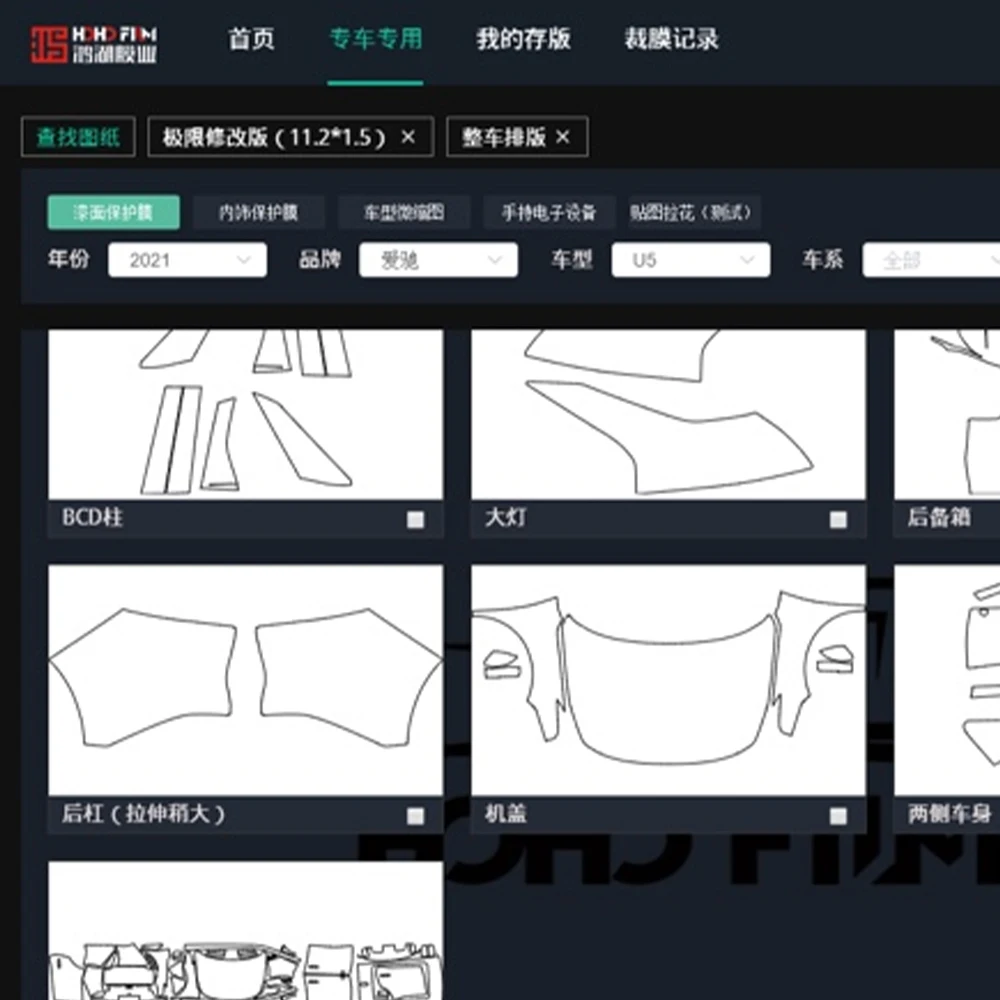Click the 大灯 label text

click(x=506, y=517)
